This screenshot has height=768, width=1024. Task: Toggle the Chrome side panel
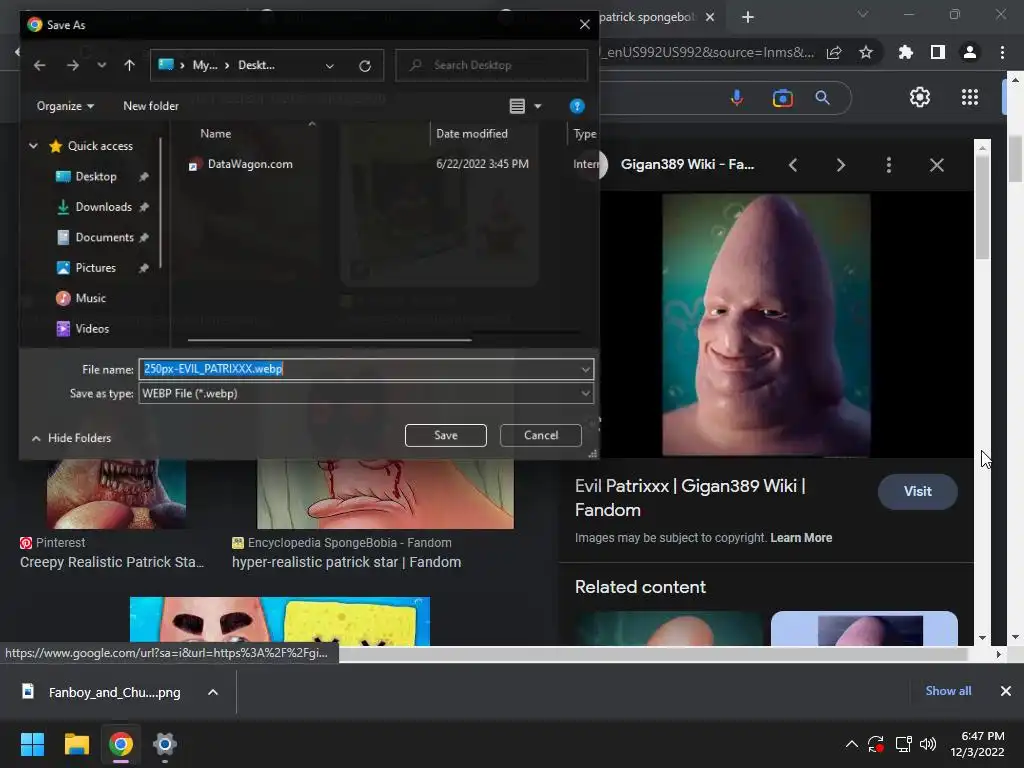(x=938, y=52)
